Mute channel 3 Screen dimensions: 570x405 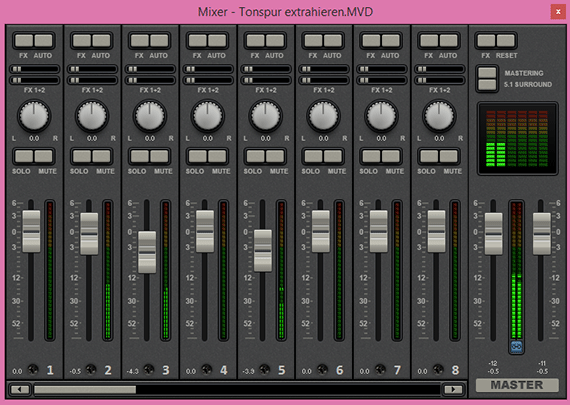tap(159, 156)
